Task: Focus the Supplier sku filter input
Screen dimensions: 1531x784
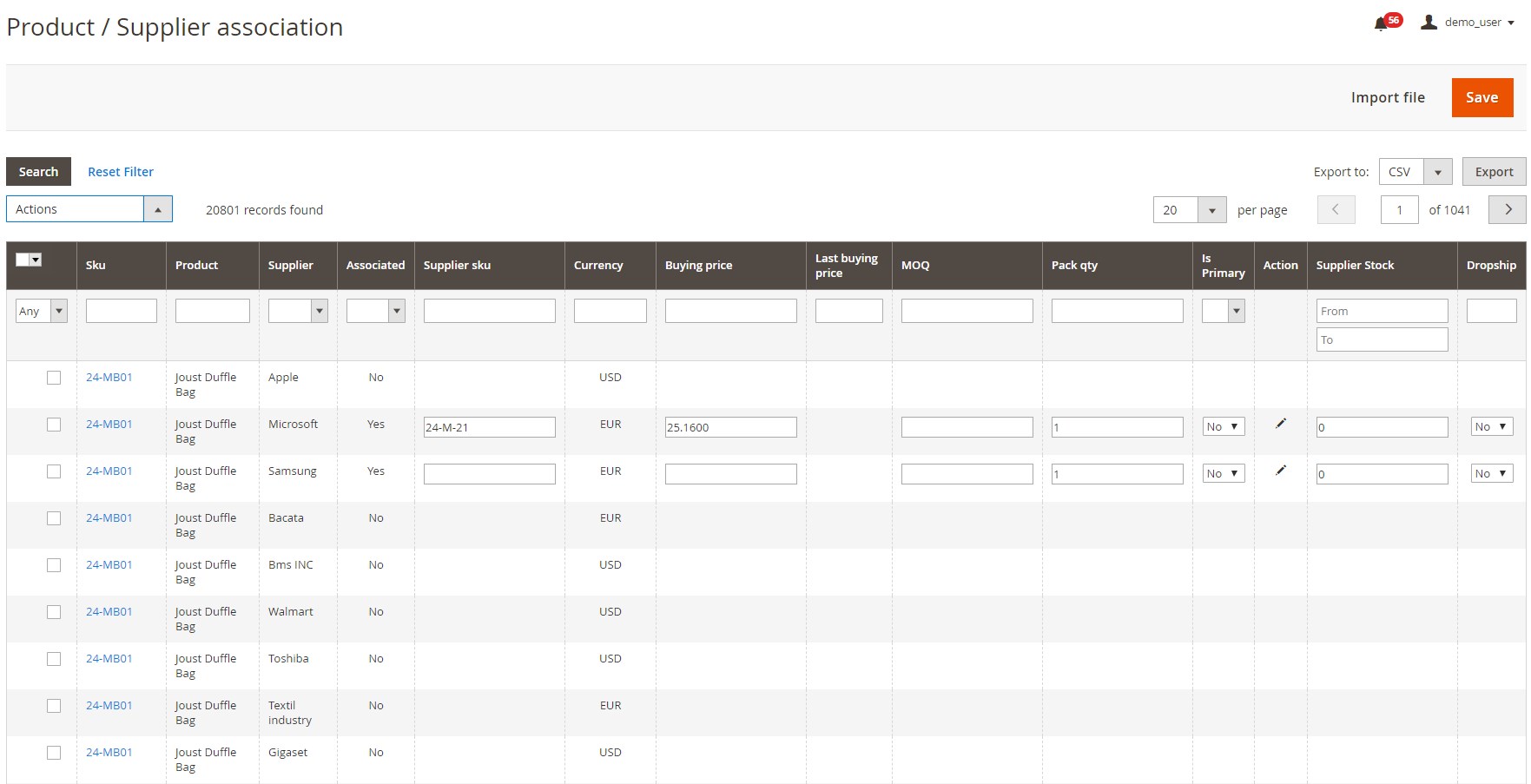Action: coord(490,311)
